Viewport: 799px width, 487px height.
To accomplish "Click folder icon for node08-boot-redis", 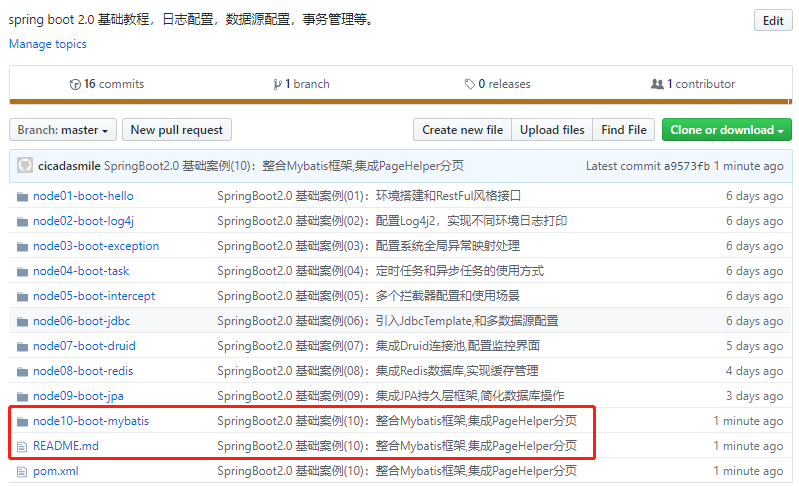I will (22, 371).
